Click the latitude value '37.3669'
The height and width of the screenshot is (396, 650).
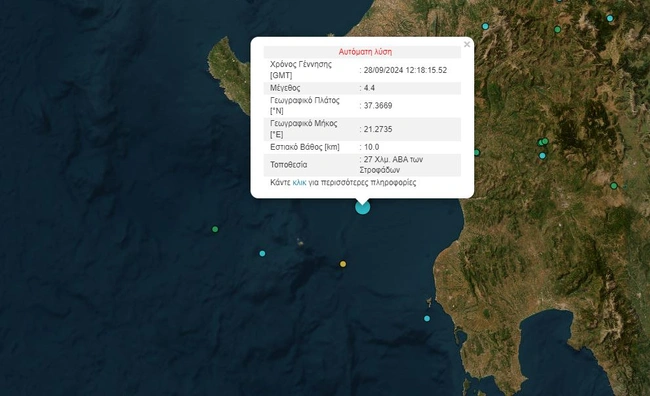(378, 106)
